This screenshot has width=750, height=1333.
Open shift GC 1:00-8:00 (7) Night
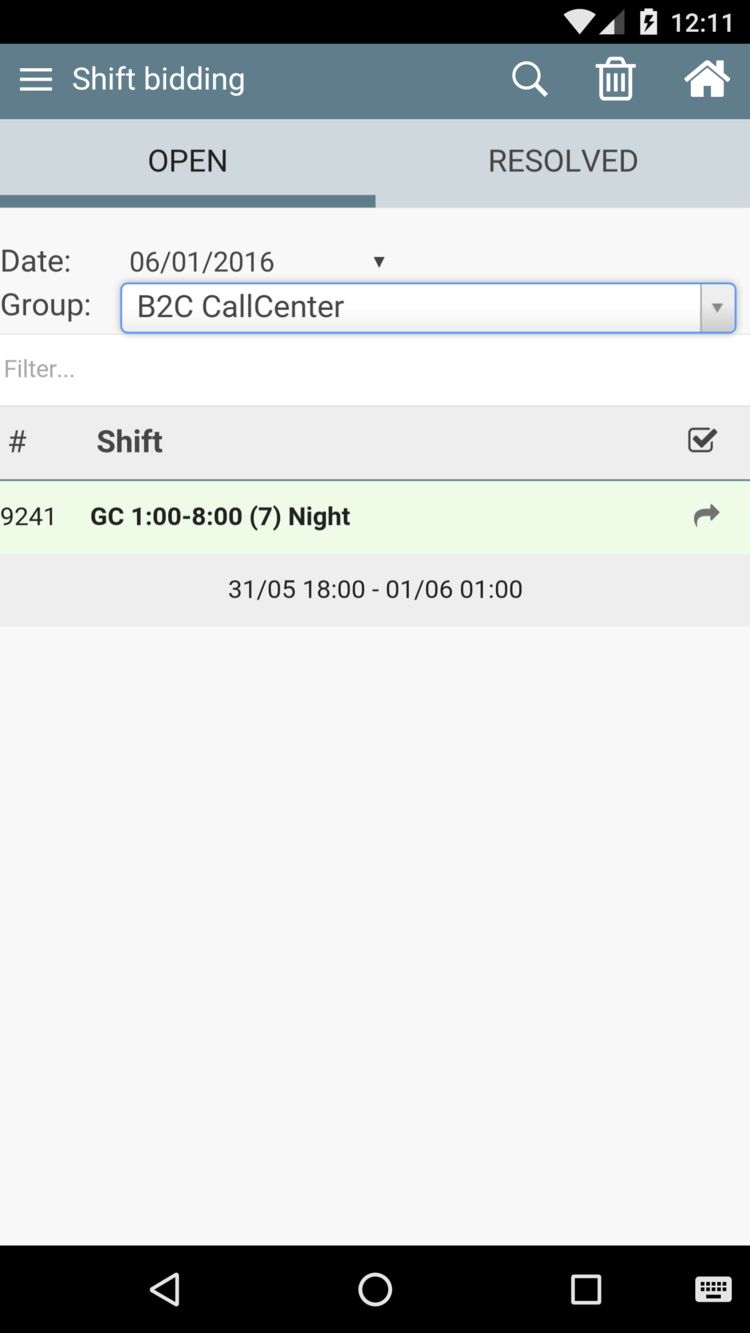pos(220,517)
